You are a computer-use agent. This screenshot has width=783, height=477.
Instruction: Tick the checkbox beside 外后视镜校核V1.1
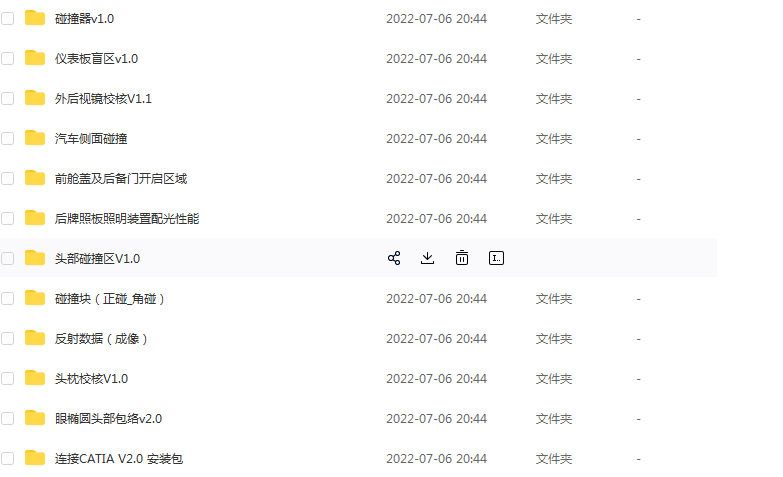pyautogui.click(x=7, y=98)
